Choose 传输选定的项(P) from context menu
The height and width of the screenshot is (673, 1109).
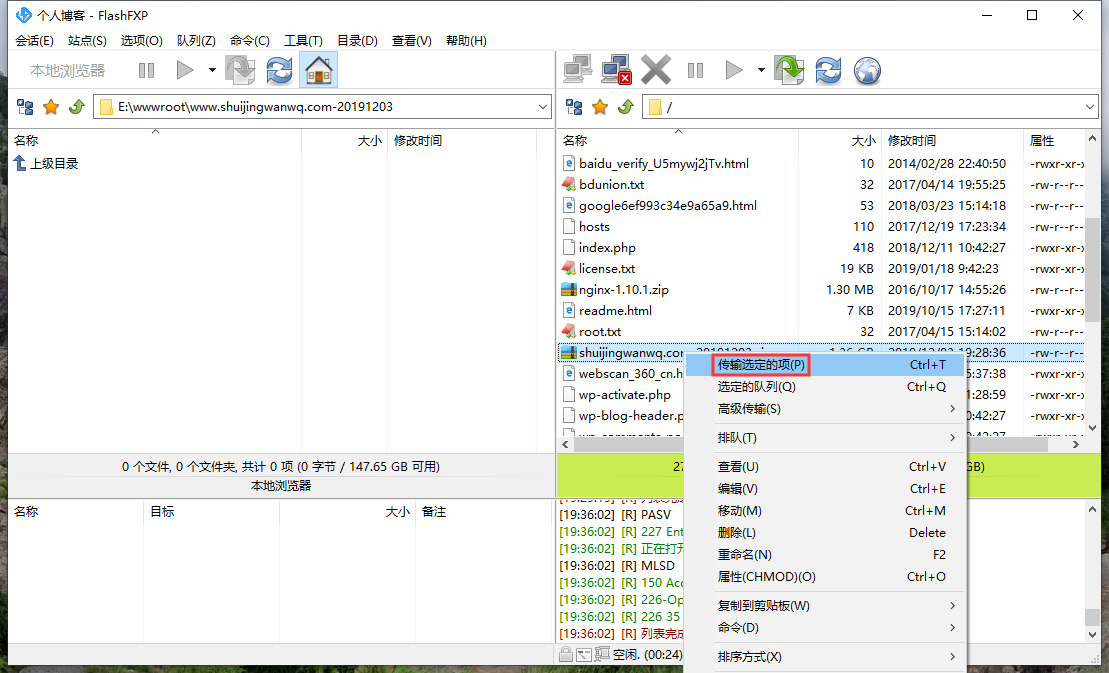click(761, 365)
